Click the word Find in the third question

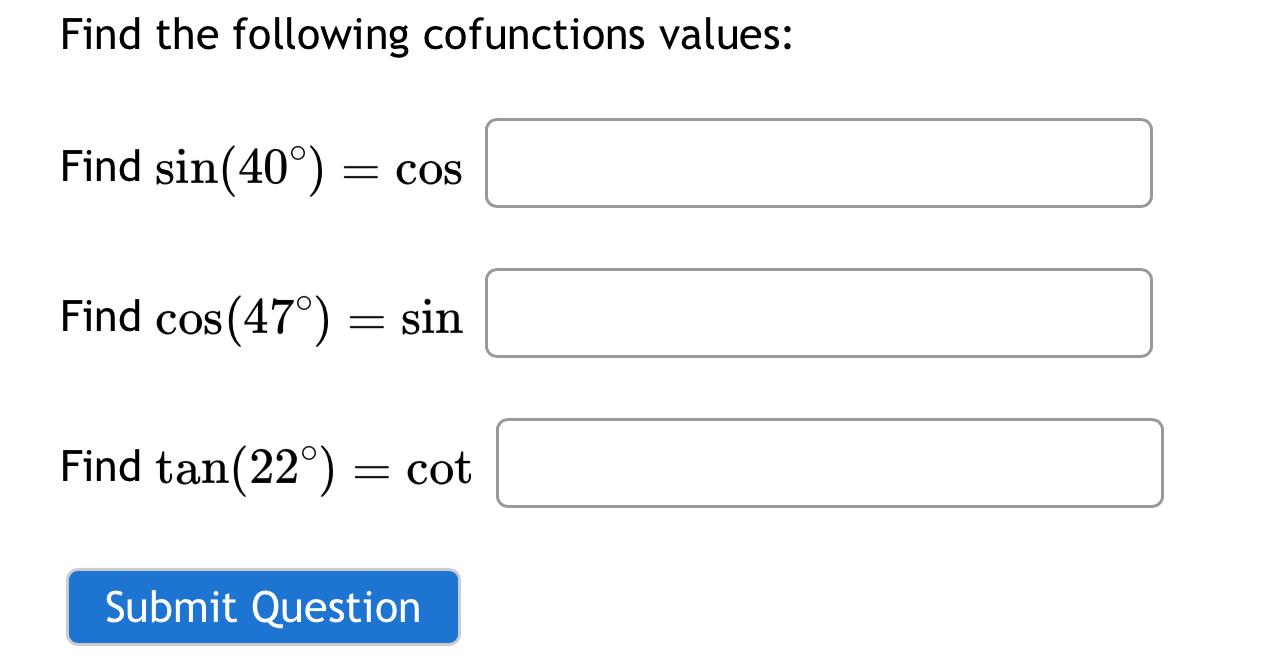(100, 464)
